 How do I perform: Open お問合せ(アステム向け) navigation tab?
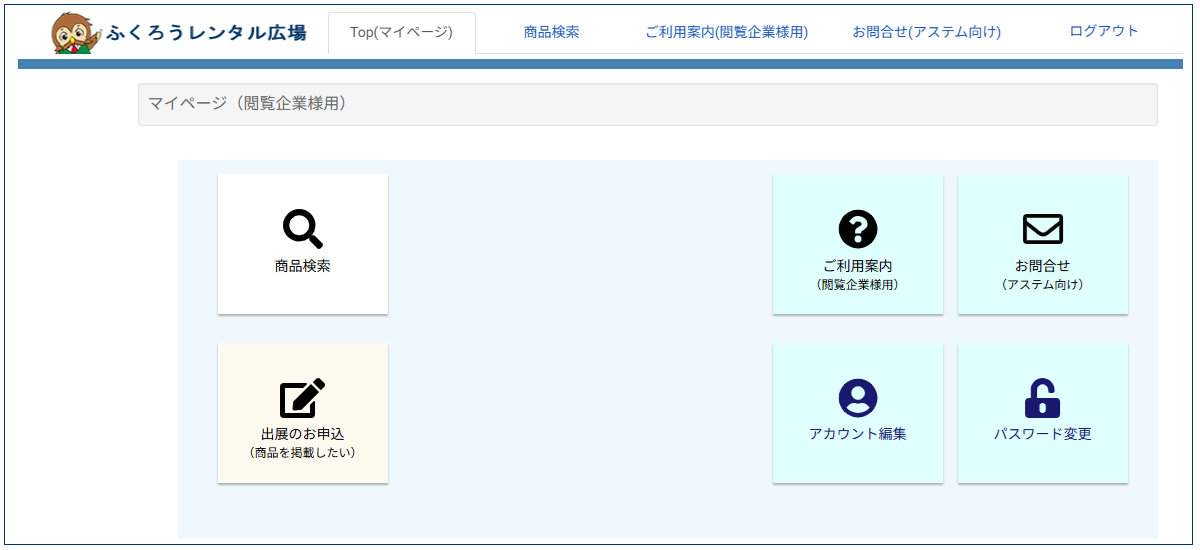point(926,32)
